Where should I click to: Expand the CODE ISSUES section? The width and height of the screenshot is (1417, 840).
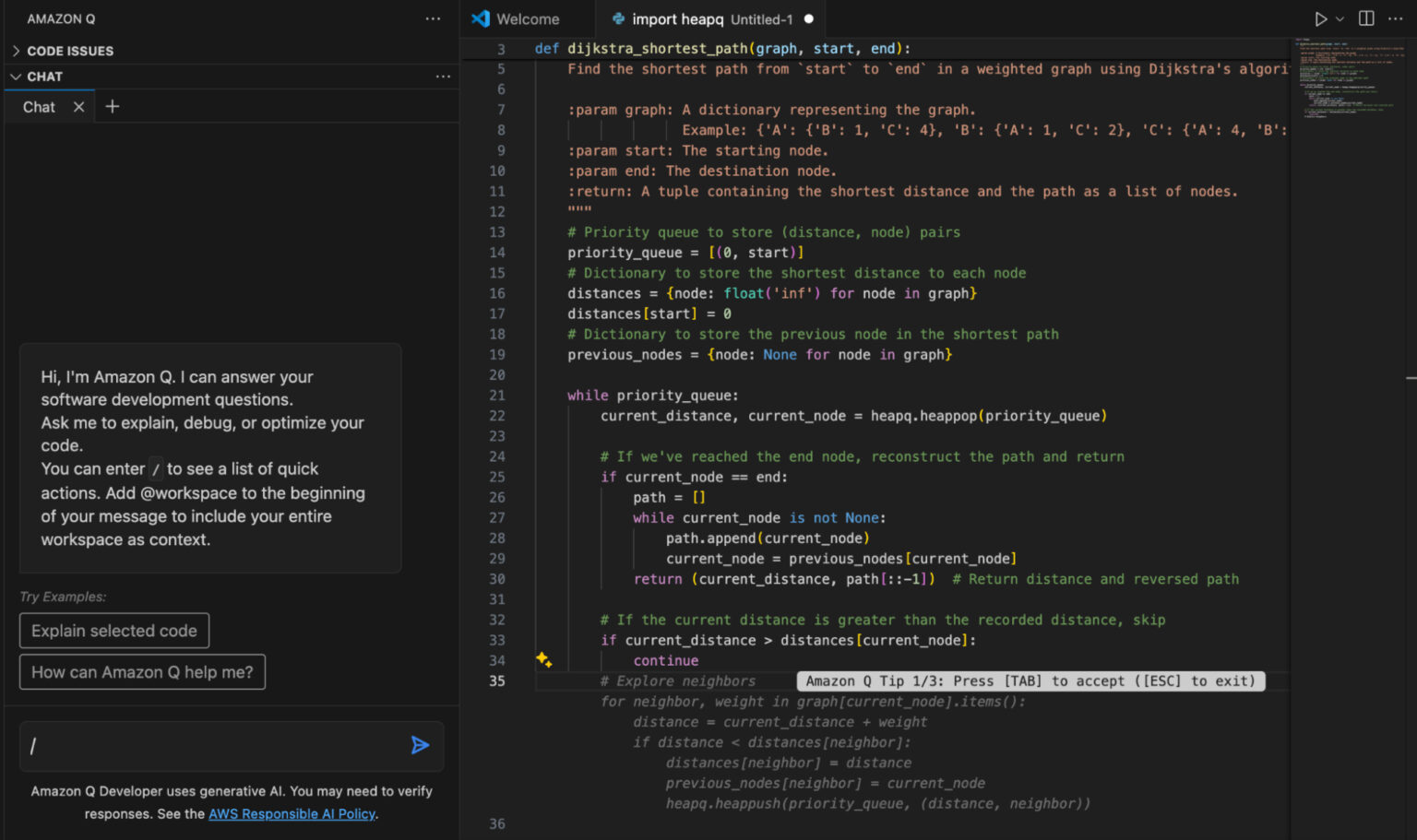click(15, 51)
